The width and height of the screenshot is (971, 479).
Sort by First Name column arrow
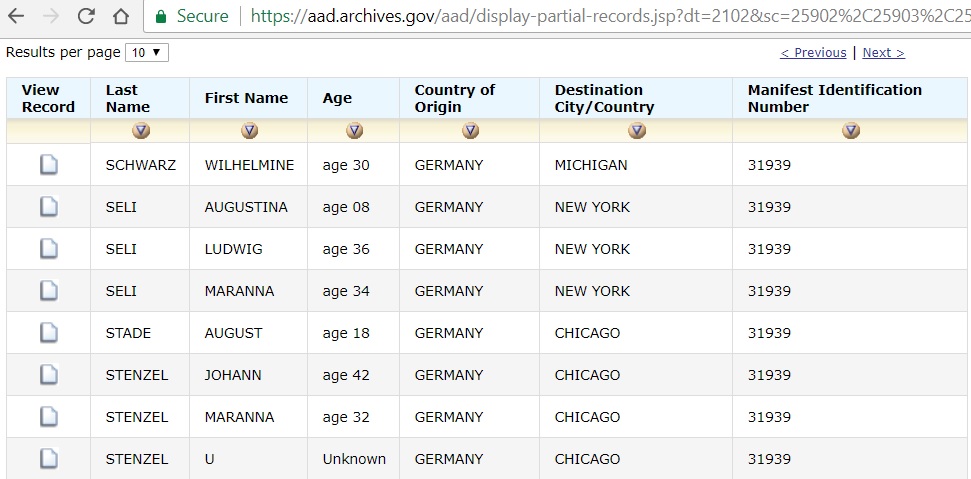pos(249,131)
